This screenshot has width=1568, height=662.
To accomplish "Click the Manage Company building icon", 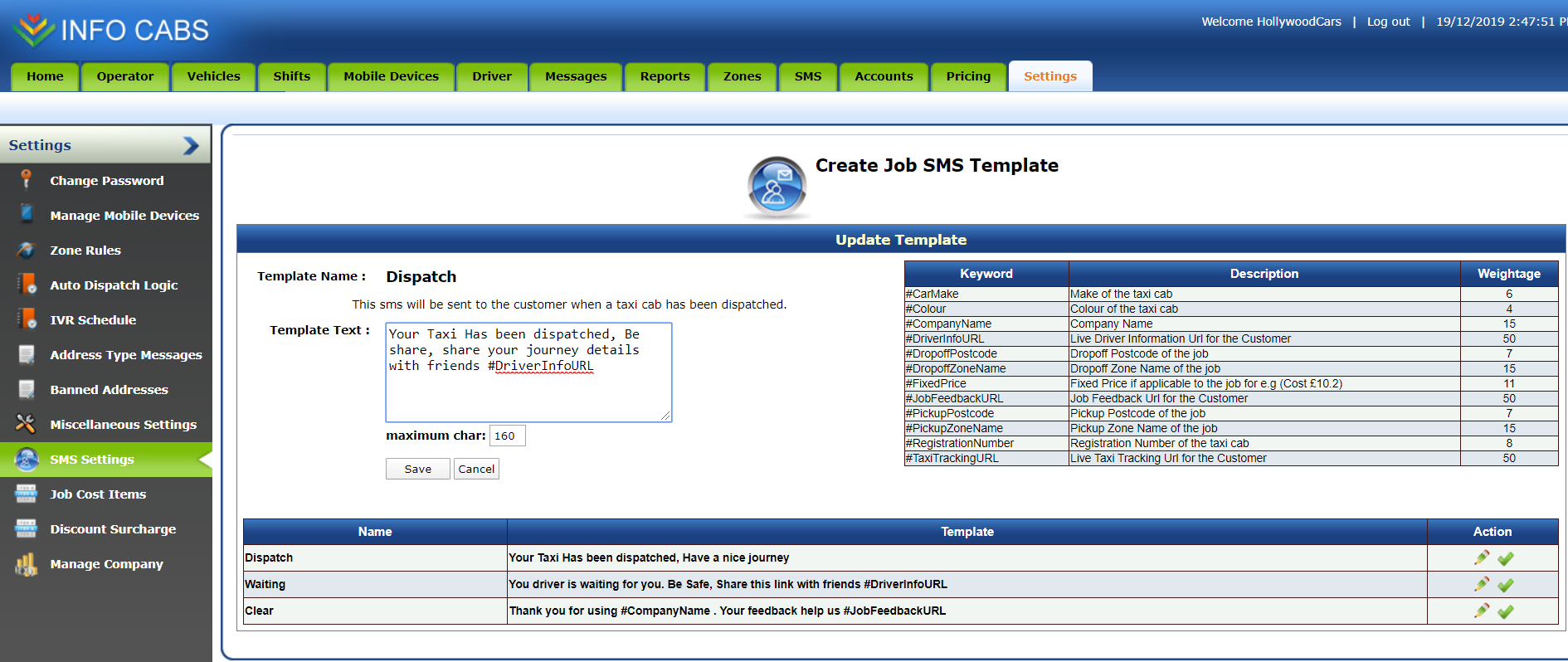I will pos(27,564).
